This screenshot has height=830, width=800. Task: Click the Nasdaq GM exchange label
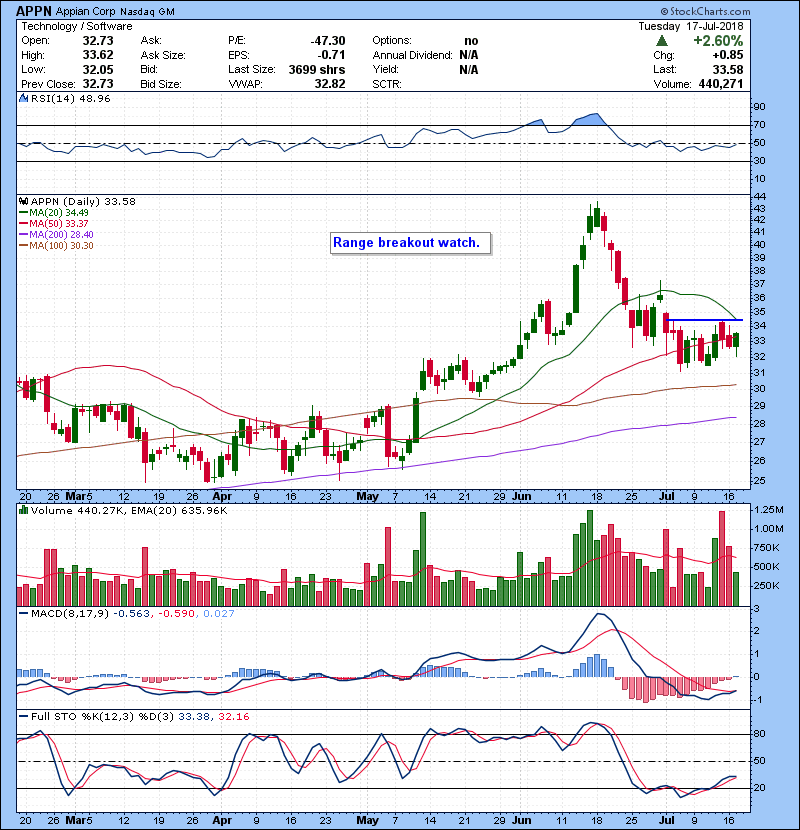(147, 12)
